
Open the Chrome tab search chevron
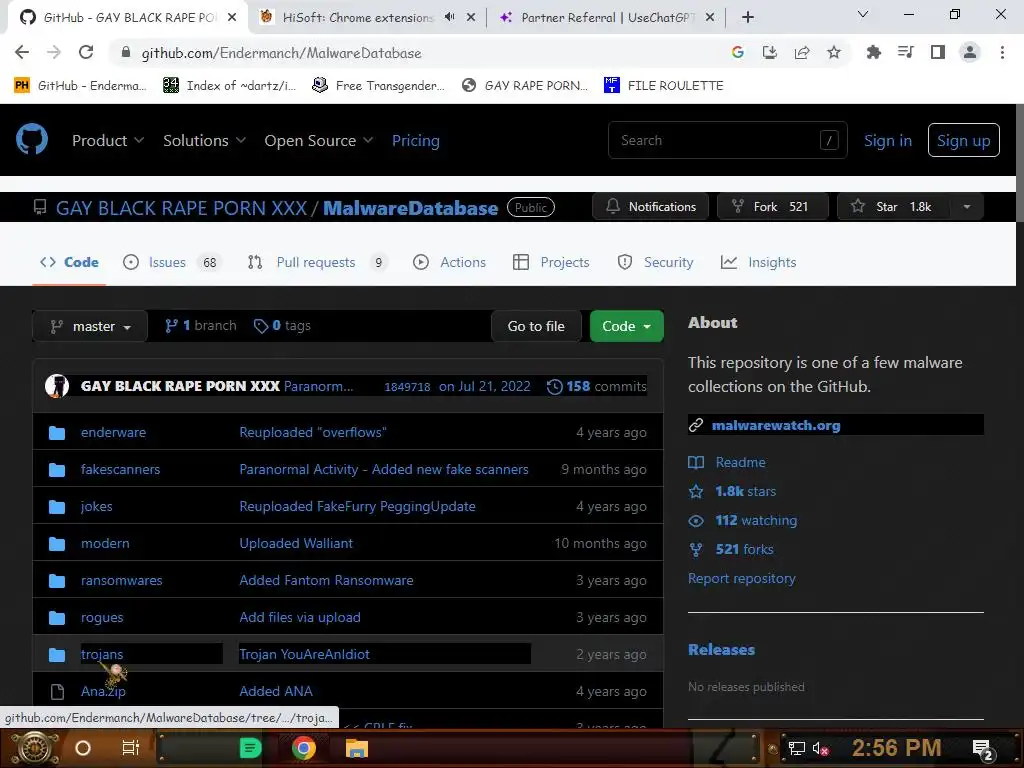tap(863, 14)
